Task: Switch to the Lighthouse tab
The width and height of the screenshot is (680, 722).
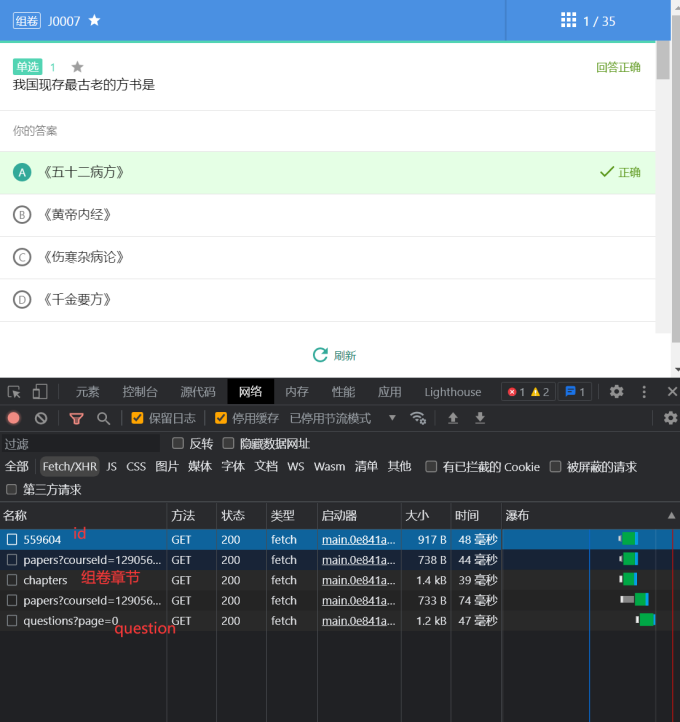Action: [452, 392]
